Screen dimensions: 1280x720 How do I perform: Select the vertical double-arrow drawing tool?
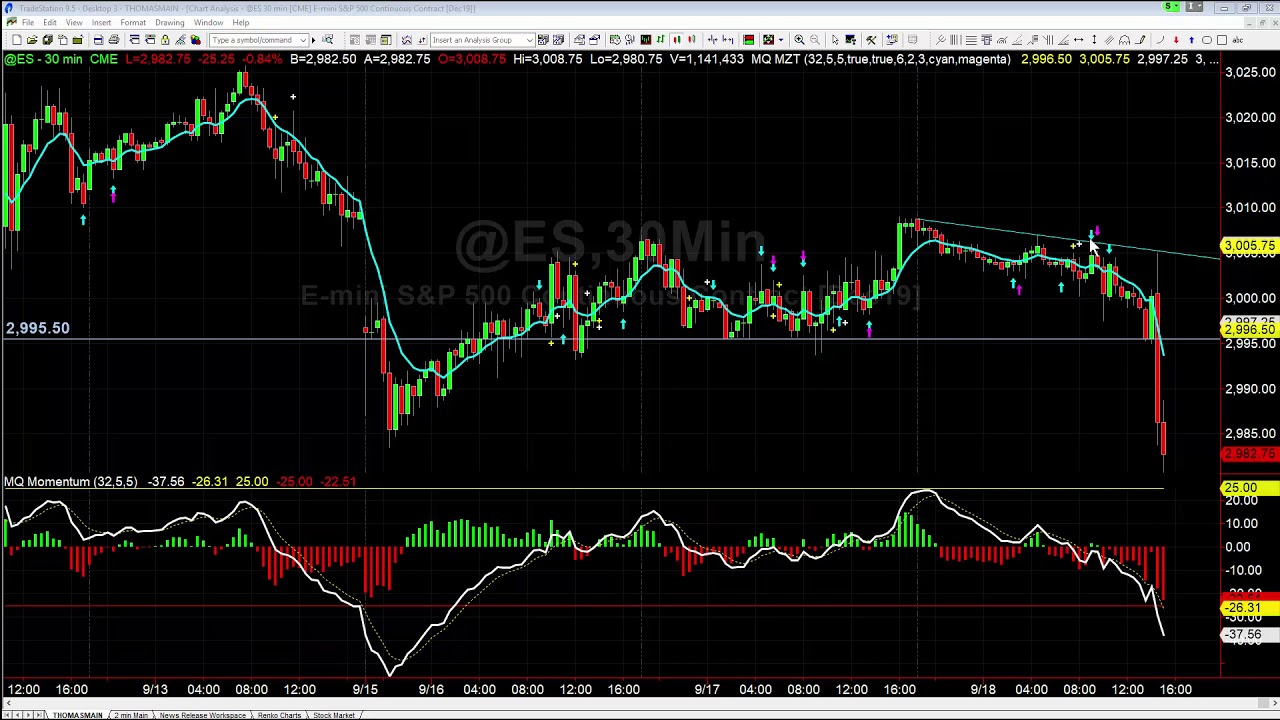pyautogui.click(x=1094, y=40)
